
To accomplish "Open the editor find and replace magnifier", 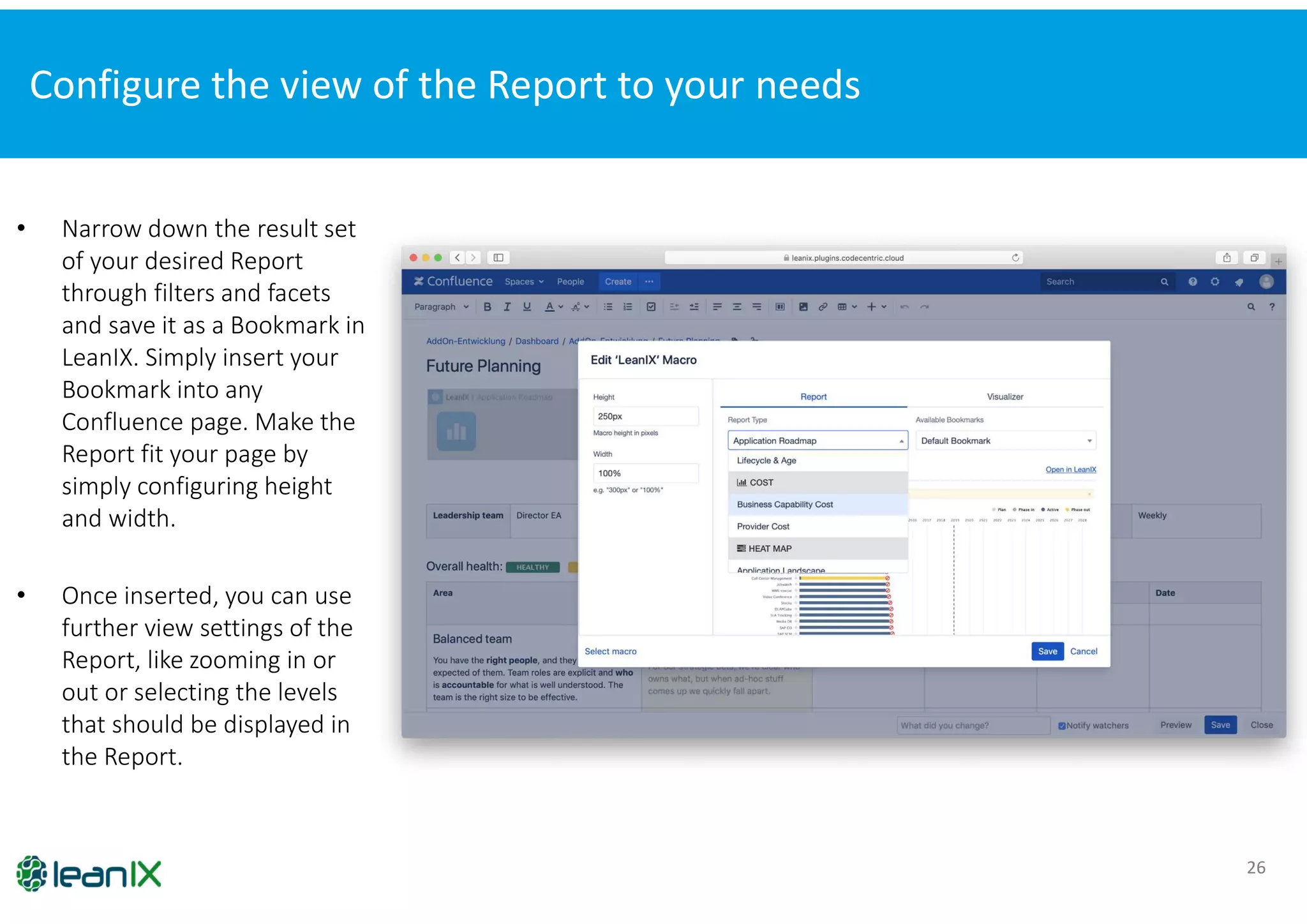I will tap(1251, 307).
